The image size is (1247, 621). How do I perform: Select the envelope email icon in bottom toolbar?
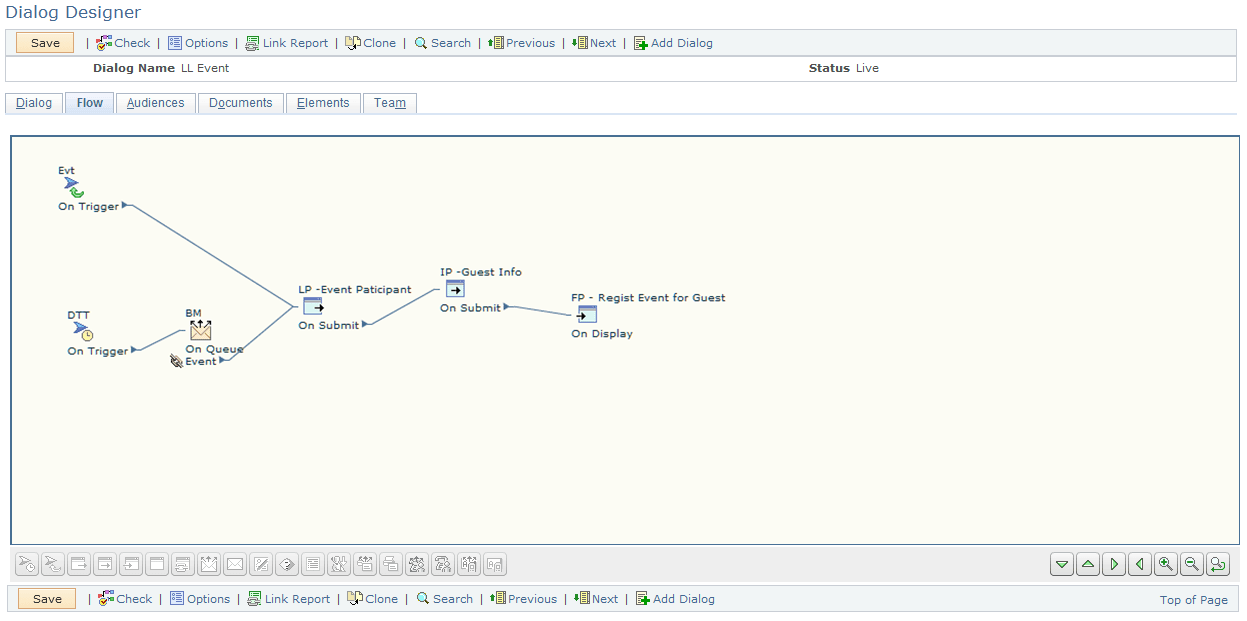(x=235, y=564)
